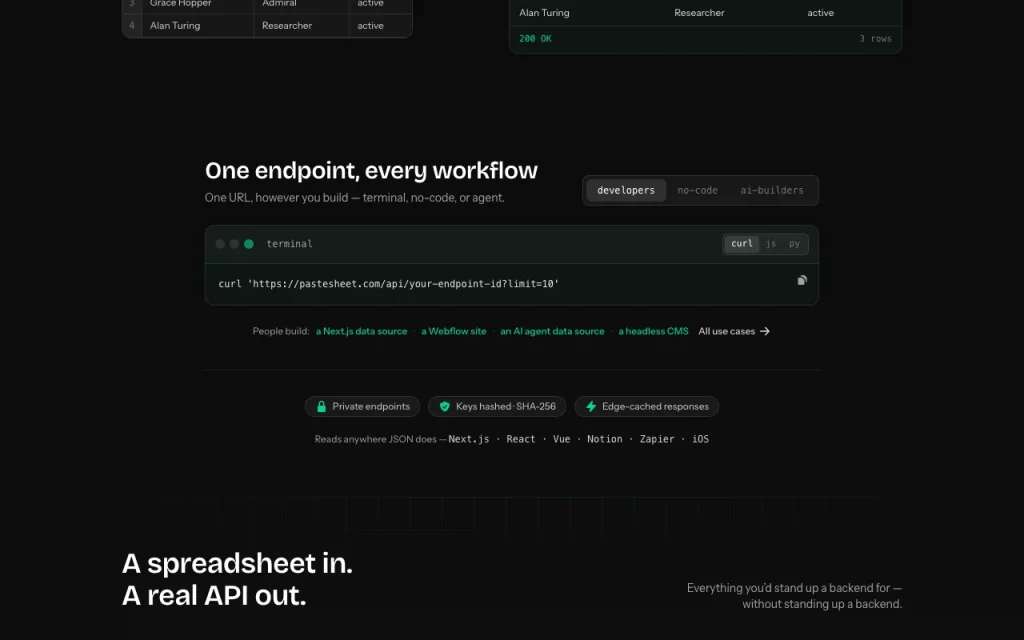Click 'Grace Hopper' in the spreadsheet table
Screen dimensions: 1024x640
[180, 3]
